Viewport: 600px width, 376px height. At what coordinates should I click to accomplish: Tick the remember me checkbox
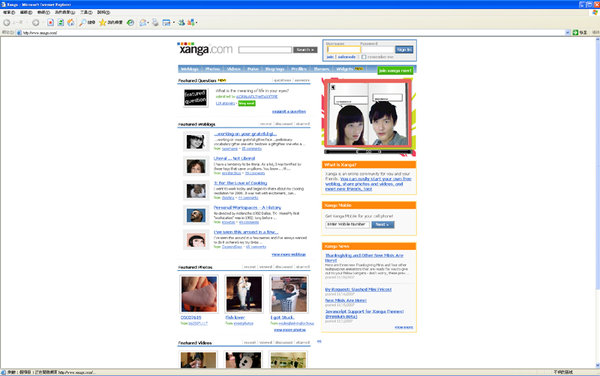click(x=364, y=57)
